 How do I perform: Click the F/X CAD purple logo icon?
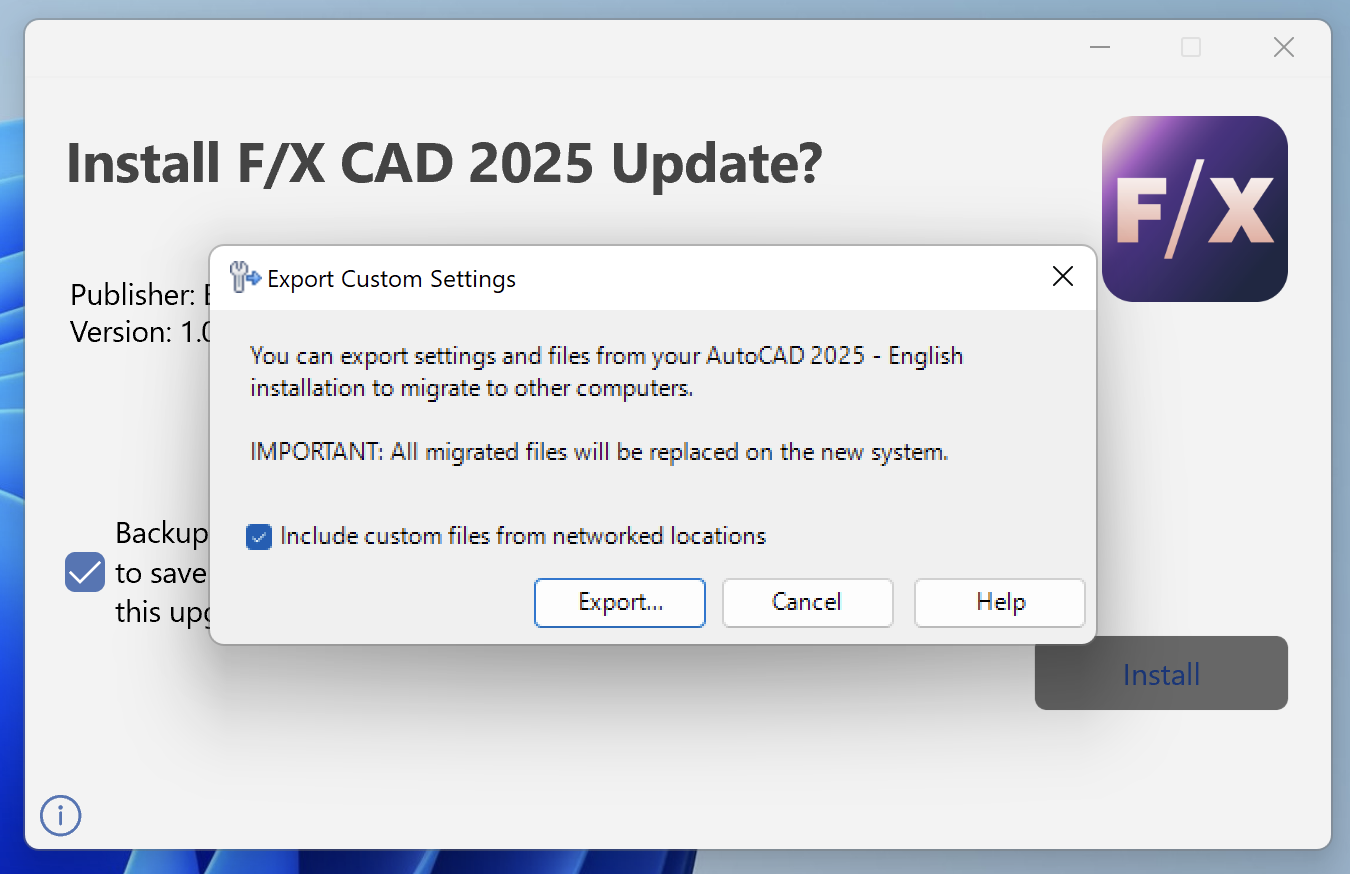click(1195, 208)
